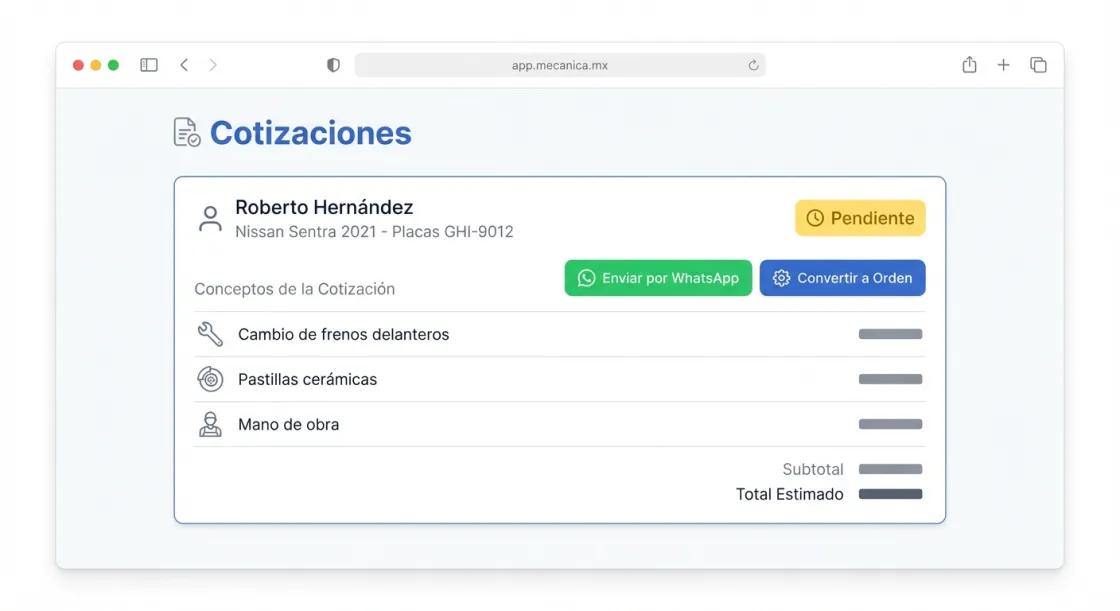
Task: Select the document icon beside the Cotizaciones title
Action: (185, 131)
